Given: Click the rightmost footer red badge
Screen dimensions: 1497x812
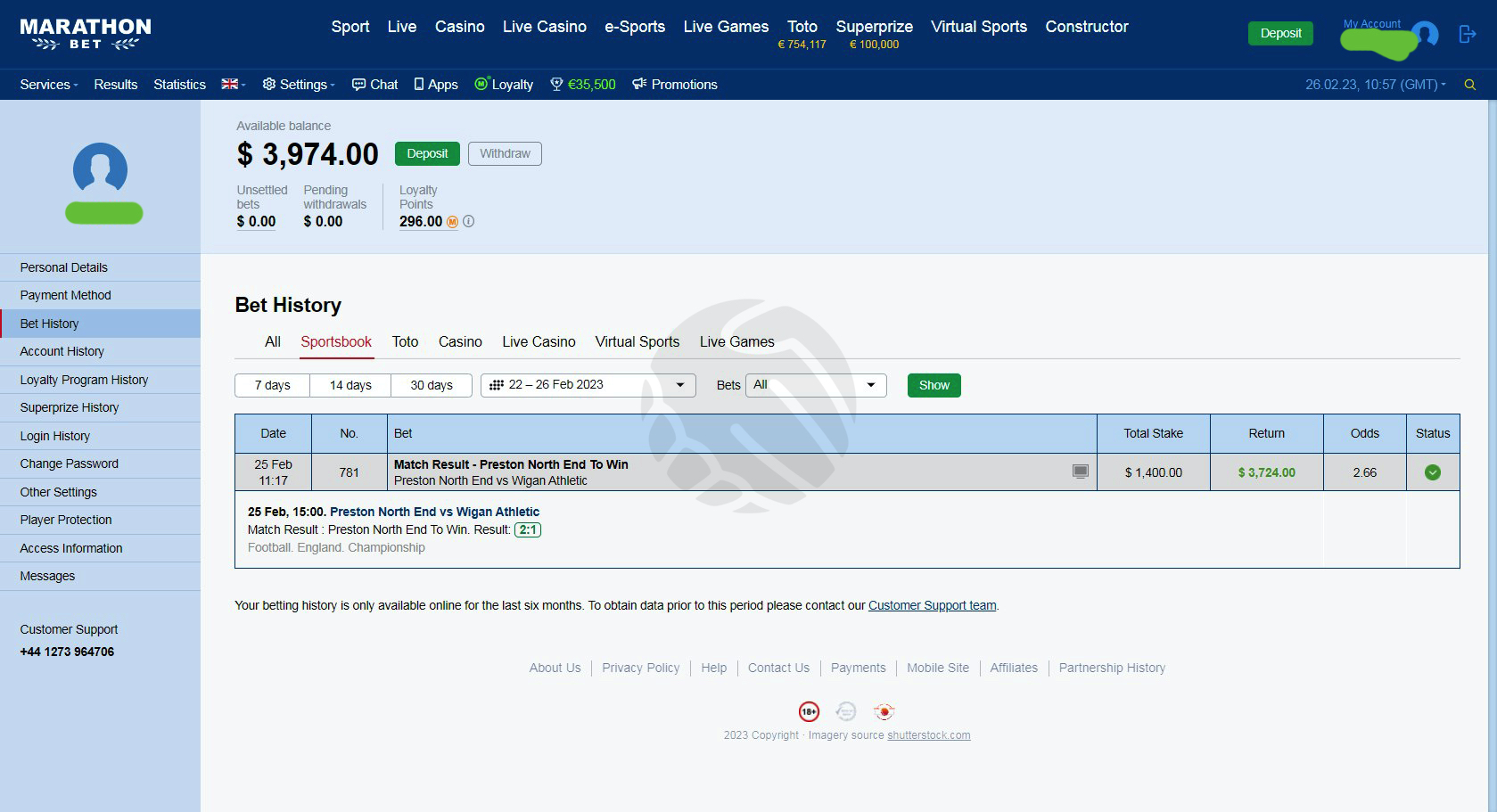Looking at the screenshot, I should 884,711.
